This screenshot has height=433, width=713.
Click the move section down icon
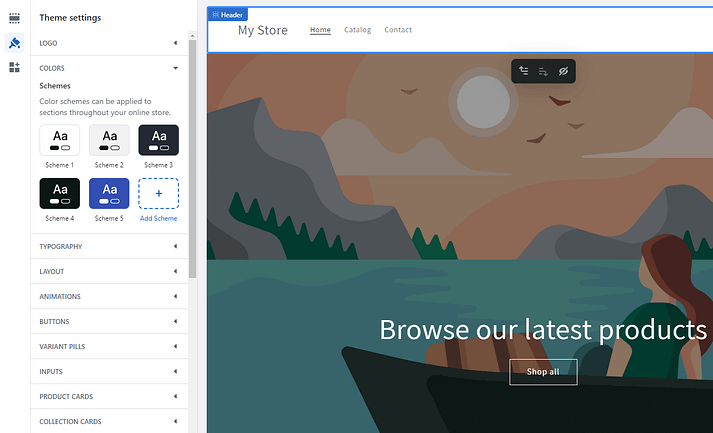[x=543, y=72]
